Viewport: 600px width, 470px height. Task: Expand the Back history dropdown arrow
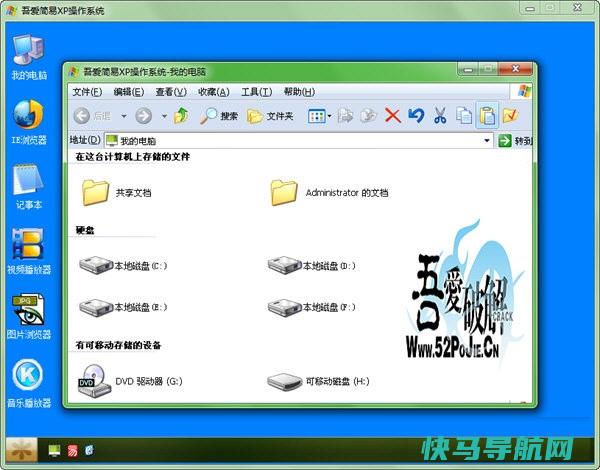click(124, 116)
